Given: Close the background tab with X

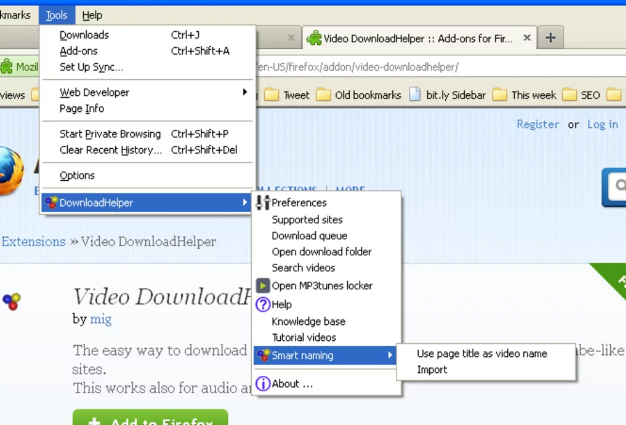Looking at the screenshot, I should (291, 38).
